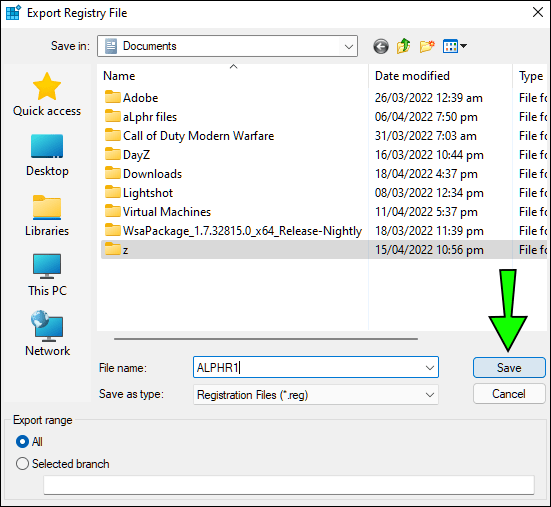Image resolution: width=551 pixels, height=507 pixels.
Task: Click the horizontal scrollbar under file list
Action: click(266, 339)
